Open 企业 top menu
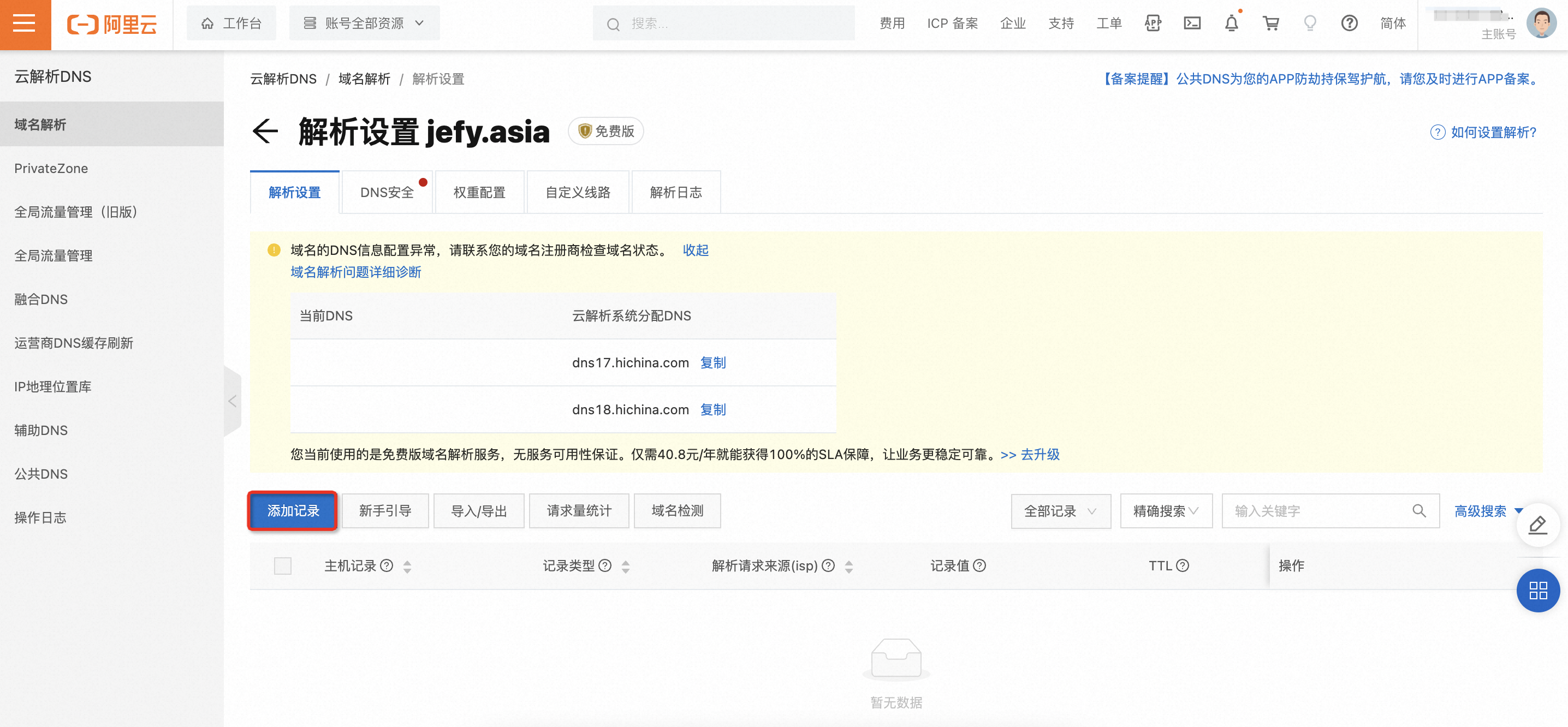This screenshot has width=1568, height=727. point(1013,23)
